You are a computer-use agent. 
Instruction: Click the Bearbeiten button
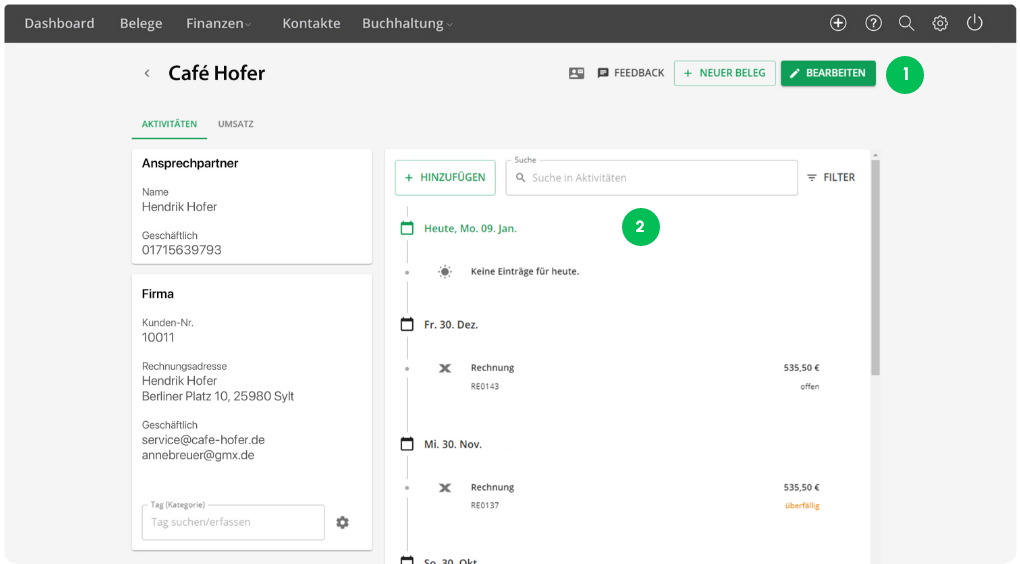click(828, 73)
